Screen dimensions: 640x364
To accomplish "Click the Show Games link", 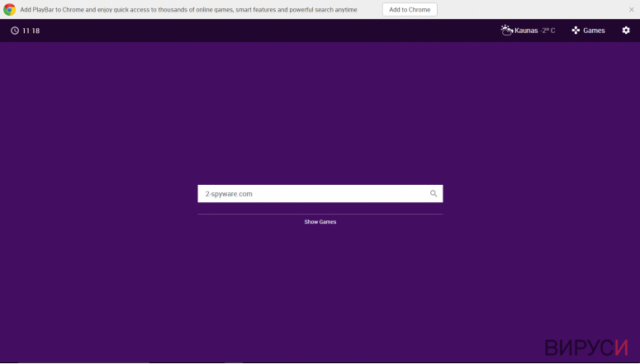I will pyautogui.click(x=320, y=222).
